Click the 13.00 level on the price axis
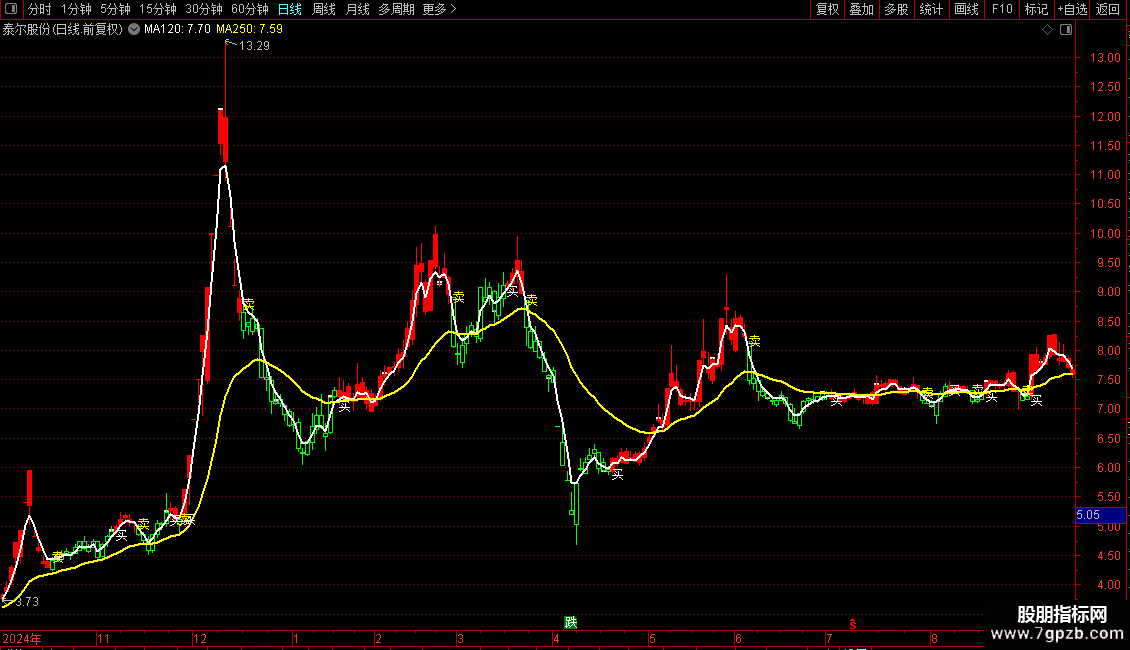Viewport: 1130px width, 650px height. pos(1105,58)
